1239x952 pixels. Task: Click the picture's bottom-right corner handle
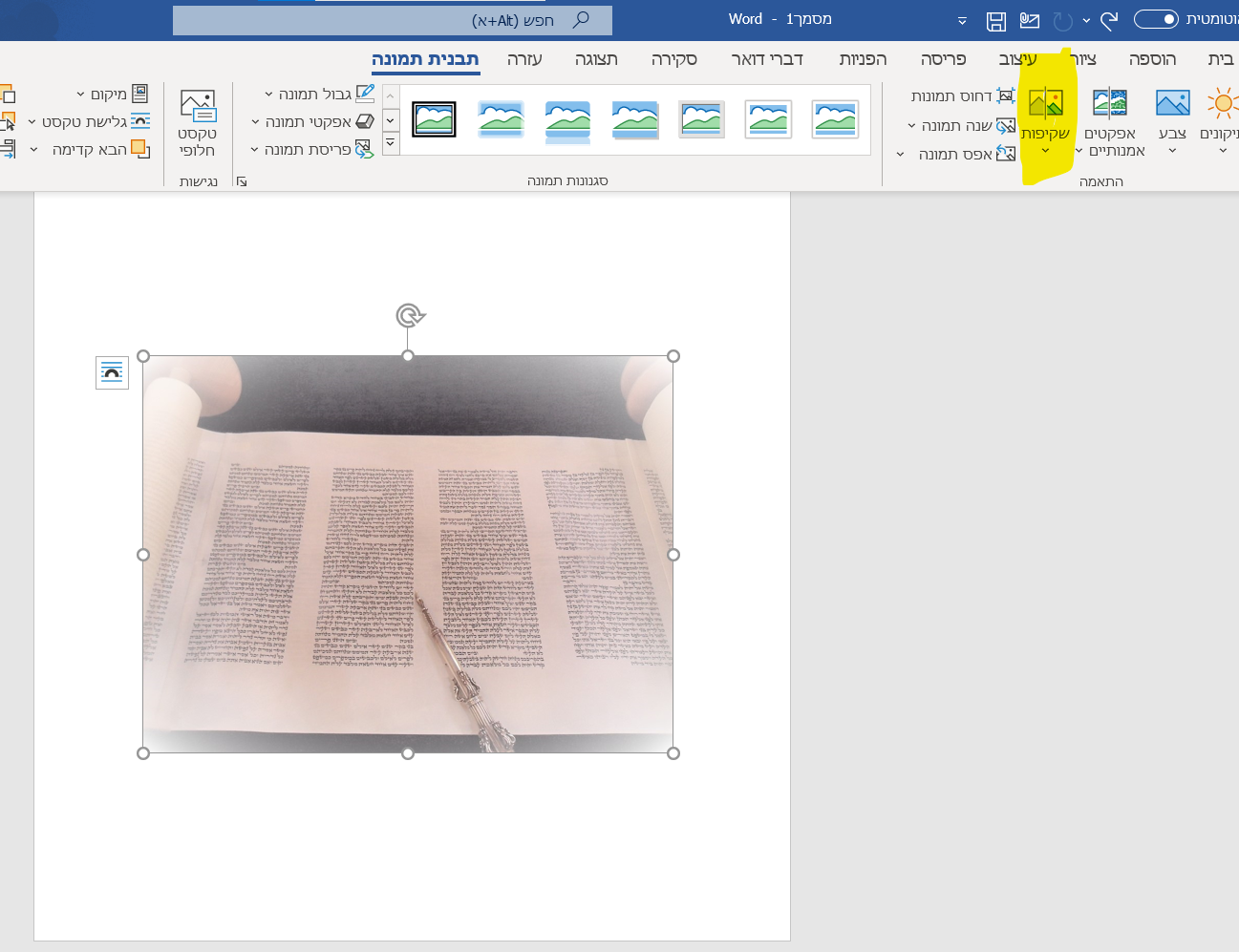pyautogui.click(x=673, y=753)
